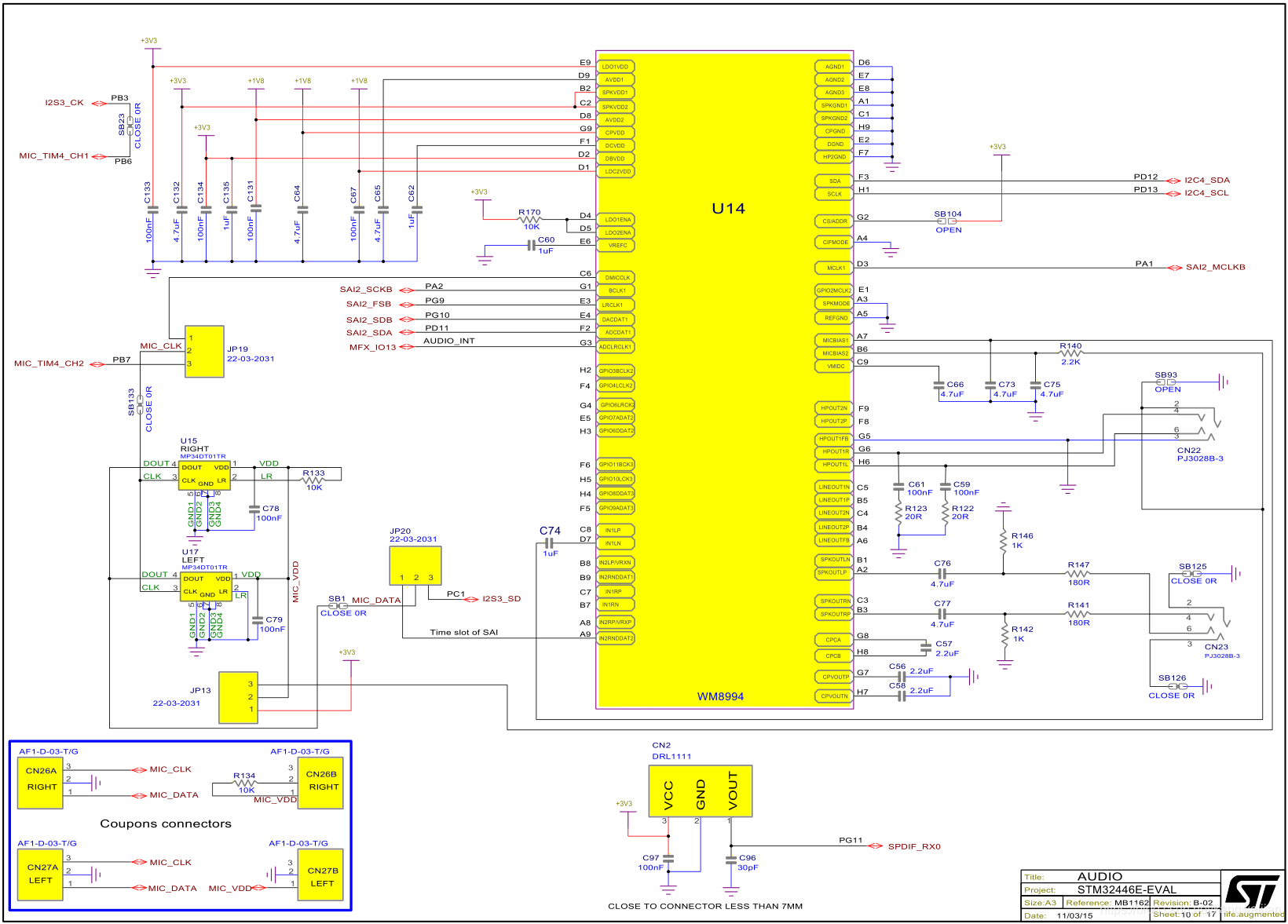The width and height of the screenshot is (1288, 924).
Task: Select the AUDIO_INT net label
Action: pyautogui.click(x=448, y=341)
